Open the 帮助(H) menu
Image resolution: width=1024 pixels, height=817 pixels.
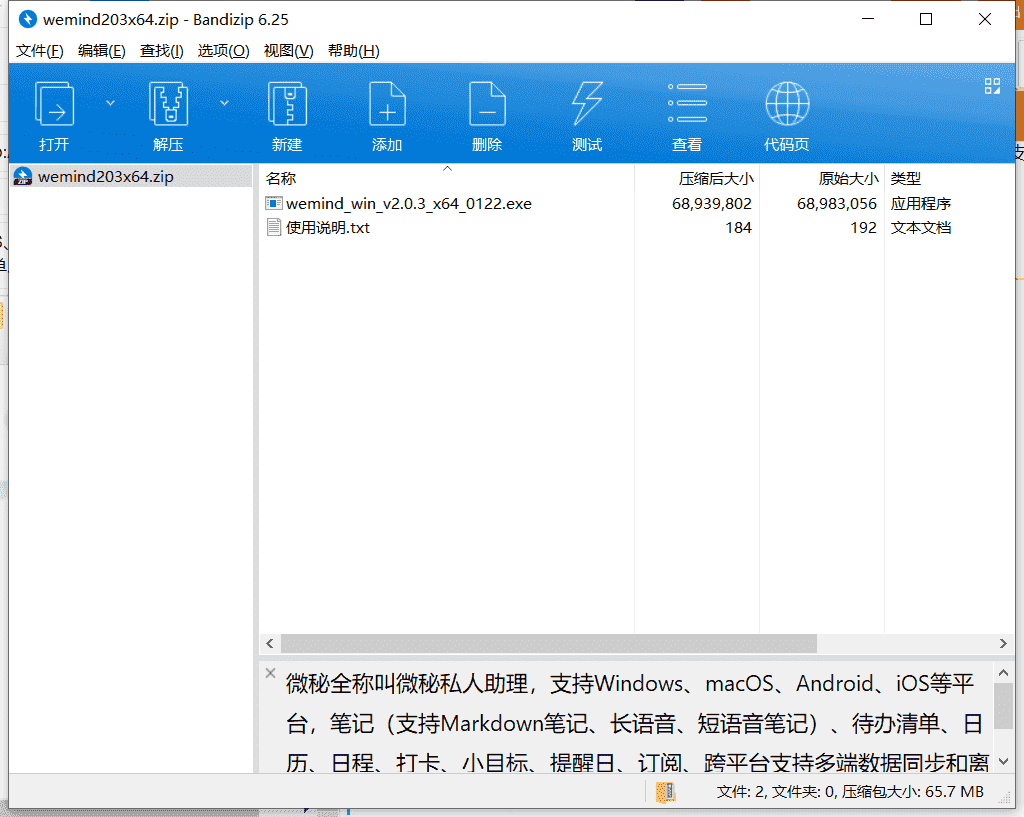click(x=353, y=51)
